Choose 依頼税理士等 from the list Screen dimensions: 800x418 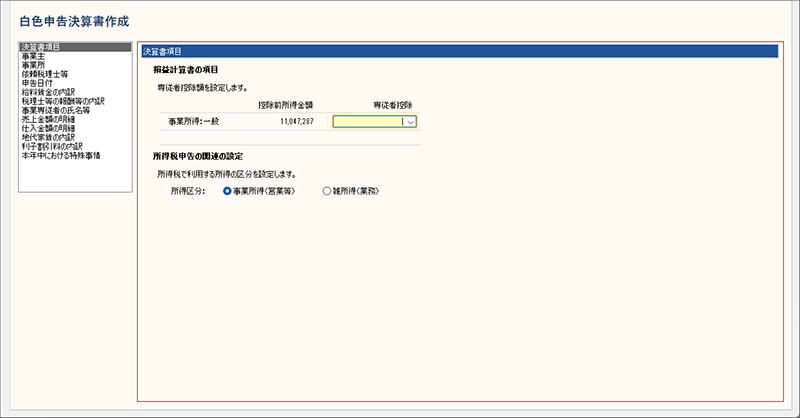pos(43,74)
